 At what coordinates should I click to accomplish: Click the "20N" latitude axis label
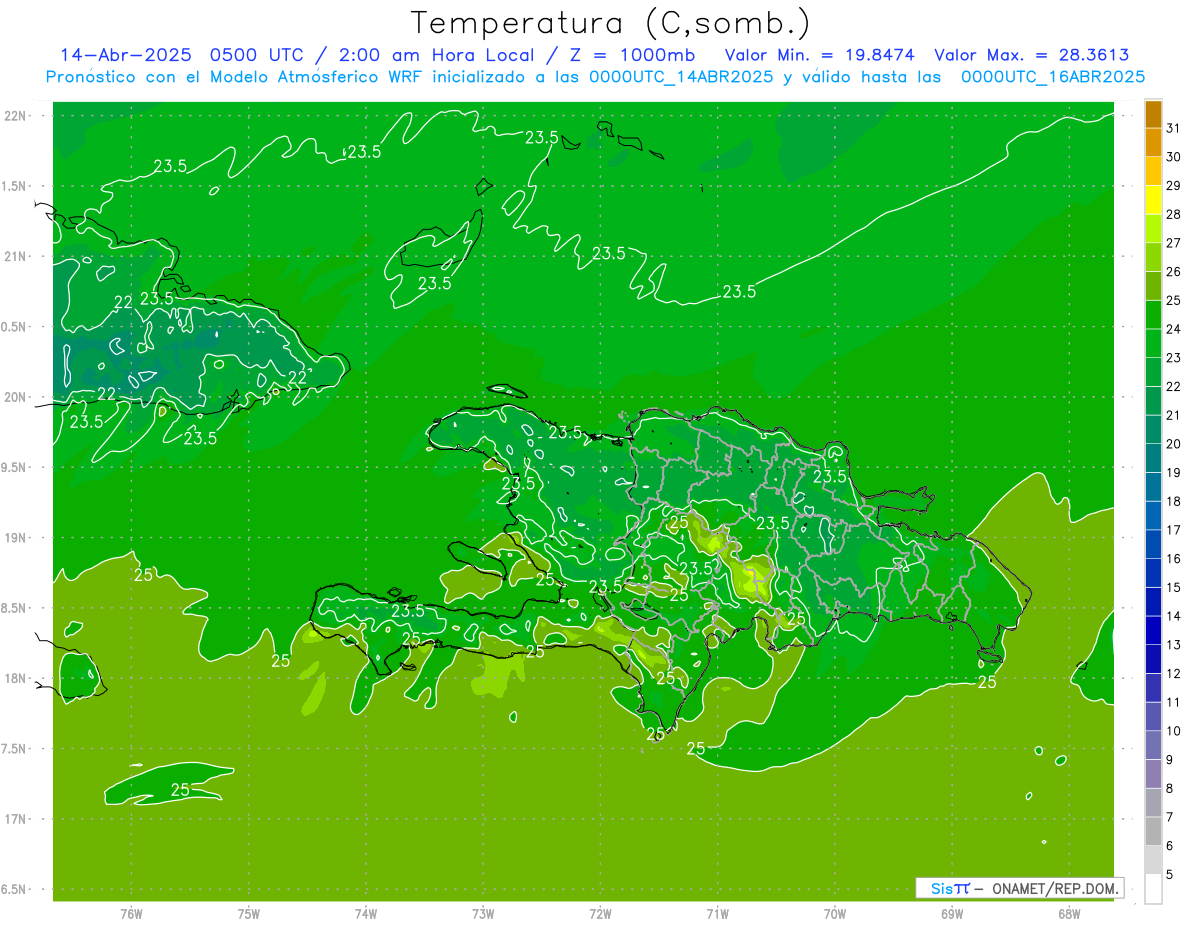pyautogui.click(x=15, y=398)
